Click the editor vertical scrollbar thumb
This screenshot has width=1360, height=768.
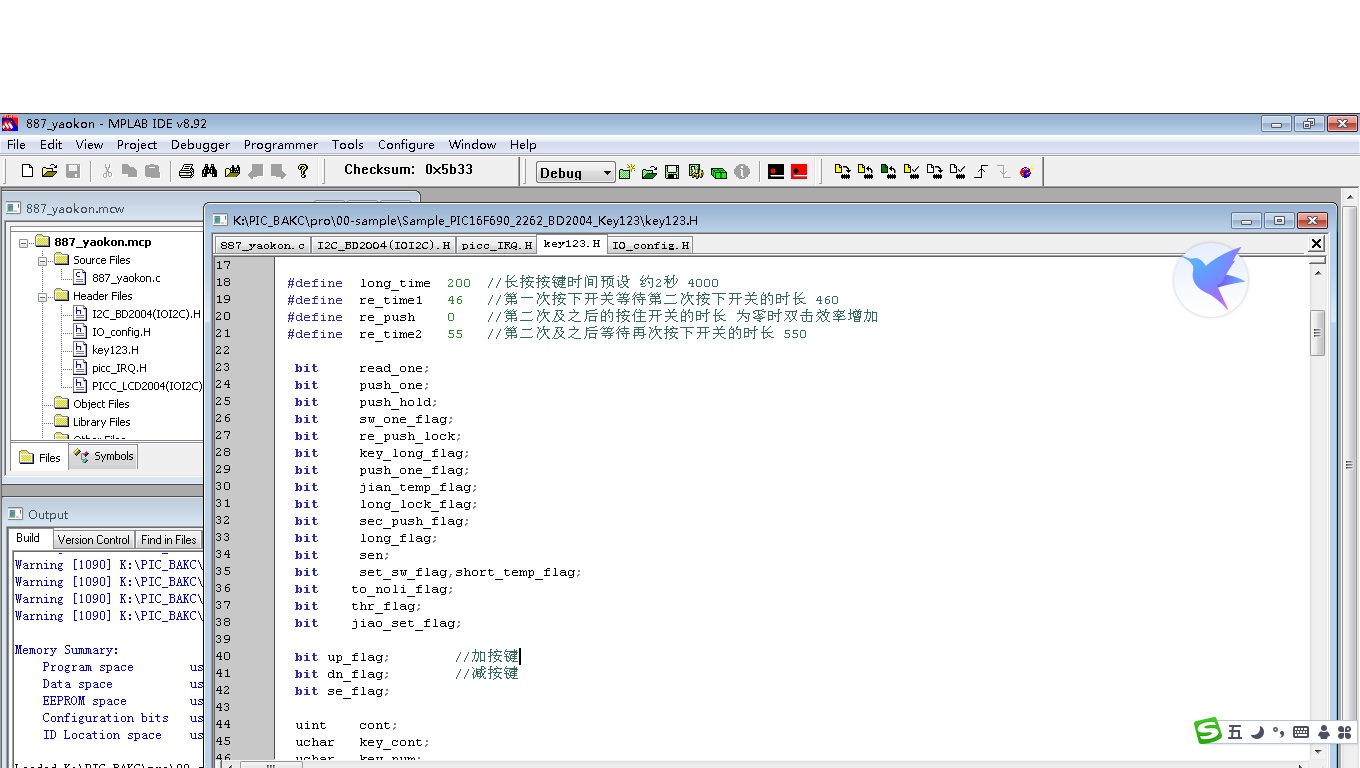(1318, 333)
